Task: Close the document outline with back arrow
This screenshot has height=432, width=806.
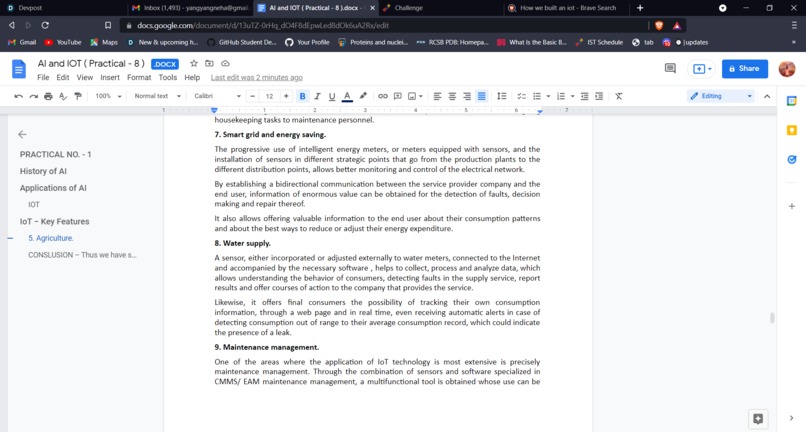Action: [22, 134]
